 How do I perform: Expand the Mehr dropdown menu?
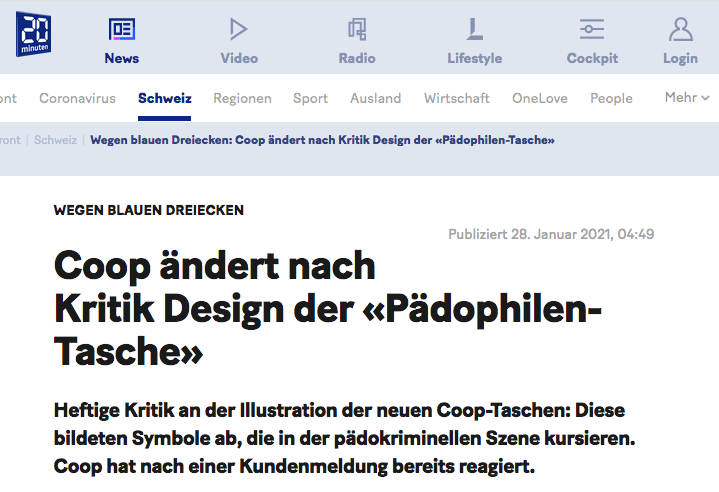[x=687, y=98]
